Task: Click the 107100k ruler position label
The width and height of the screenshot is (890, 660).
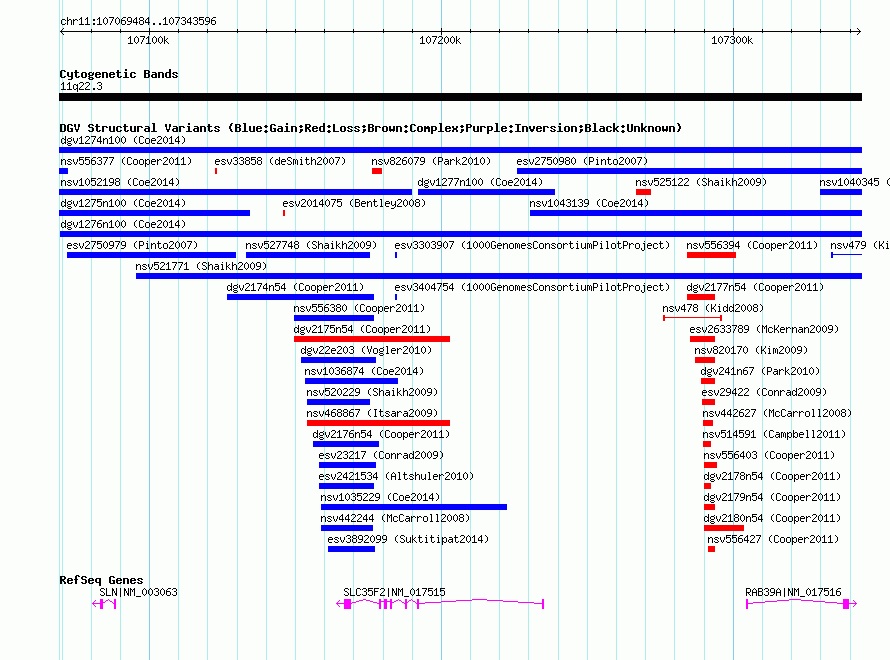Action: 148,40
